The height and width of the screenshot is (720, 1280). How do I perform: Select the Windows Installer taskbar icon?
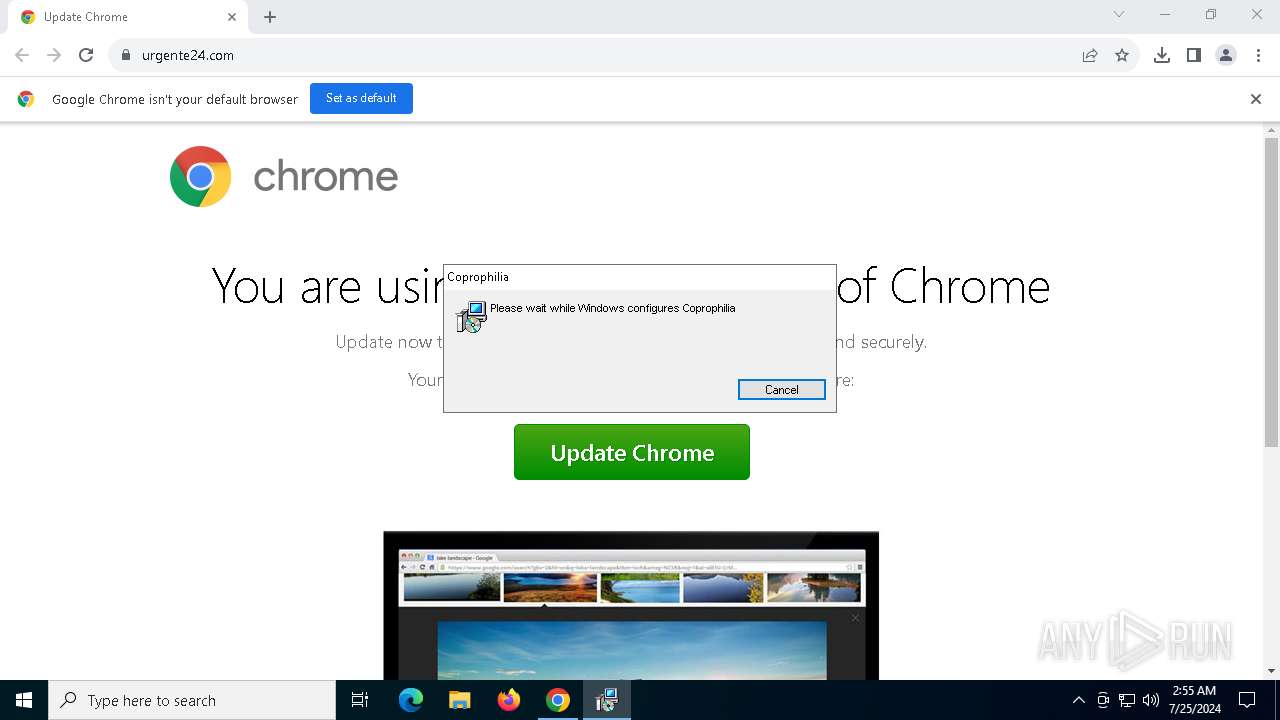click(x=606, y=700)
